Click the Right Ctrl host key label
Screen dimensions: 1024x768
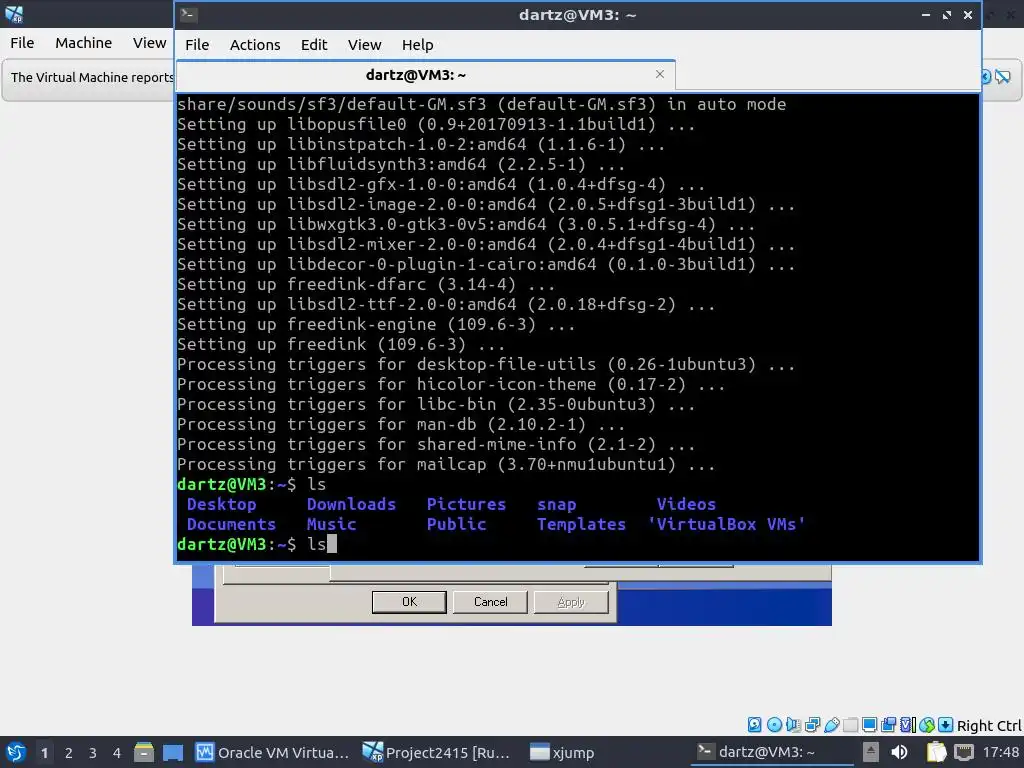click(x=989, y=726)
